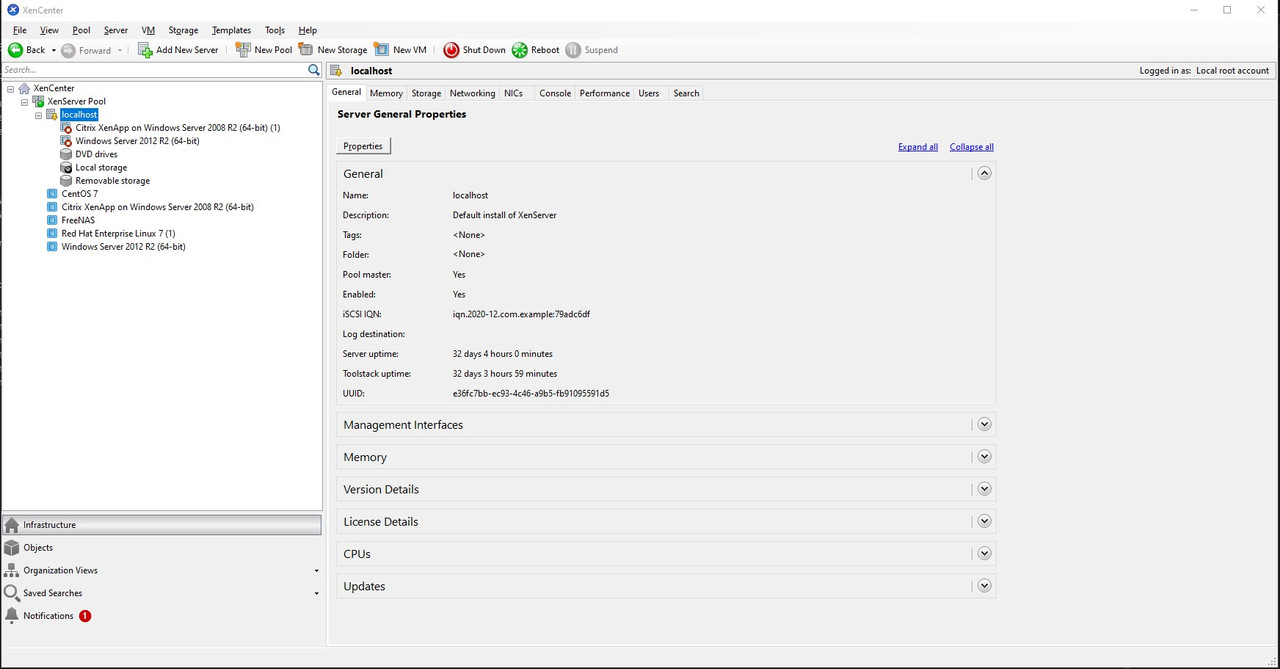Click the Local storage icon
Screen dimensions: 1280x669
tap(66, 167)
